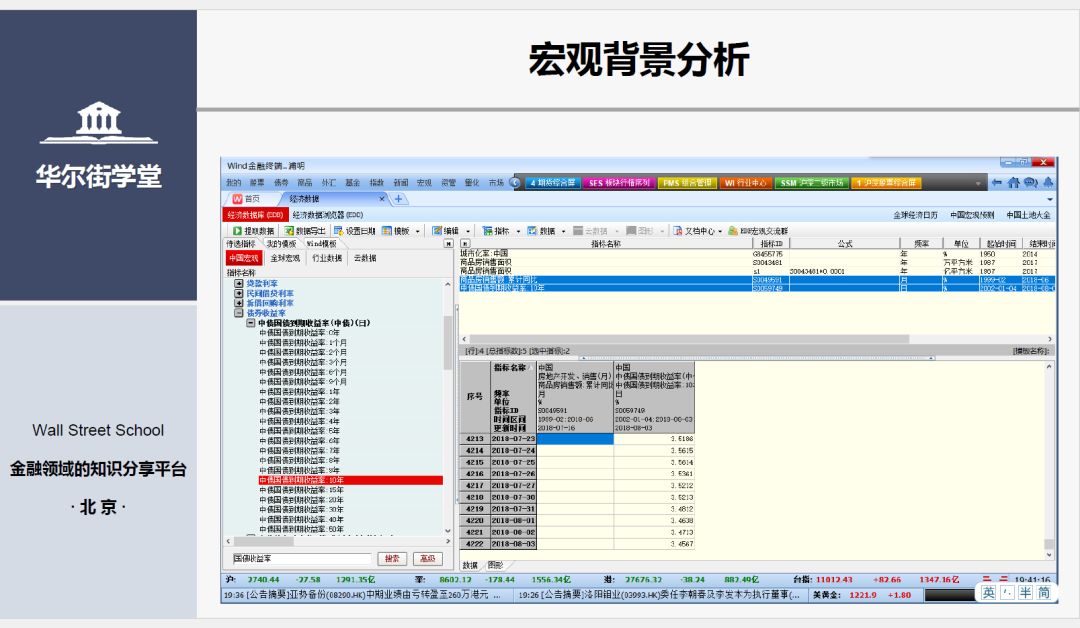
Task: Open the 基金 menu
Action: (352, 183)
